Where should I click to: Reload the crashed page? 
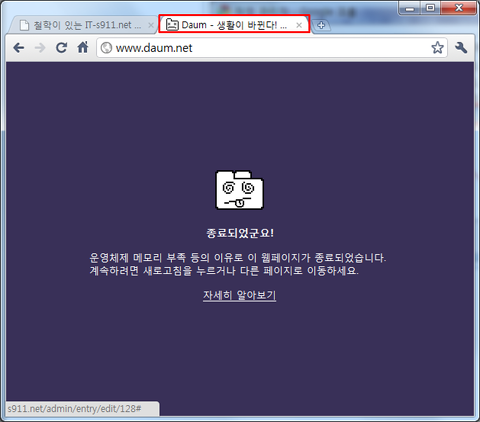(61, 48)
